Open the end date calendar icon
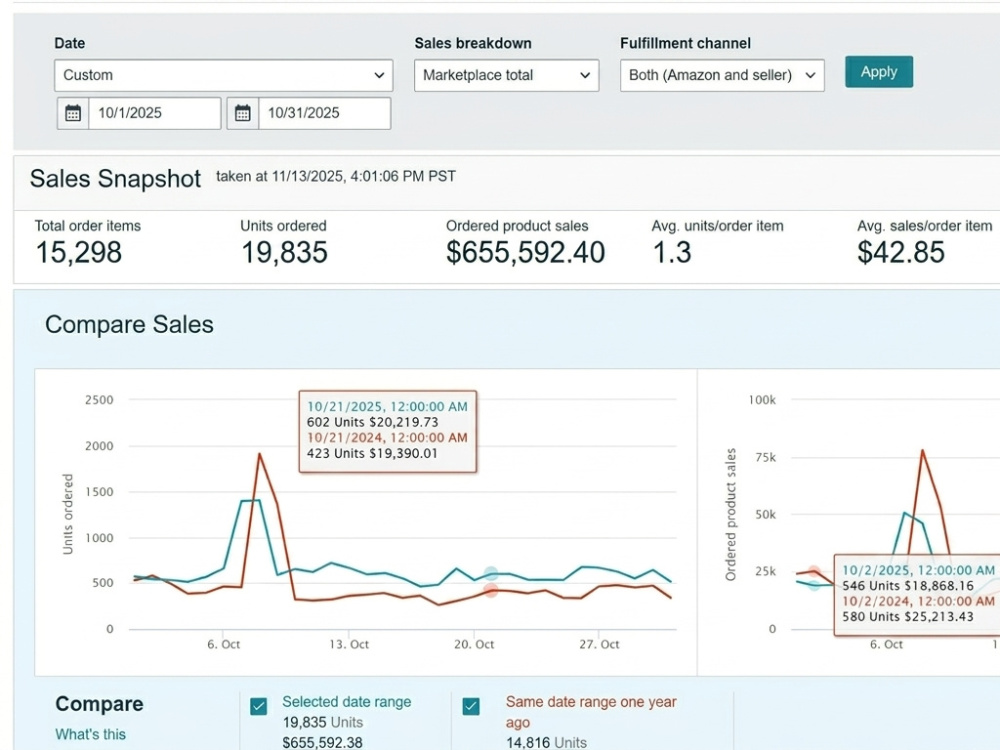 coord(242,114)
